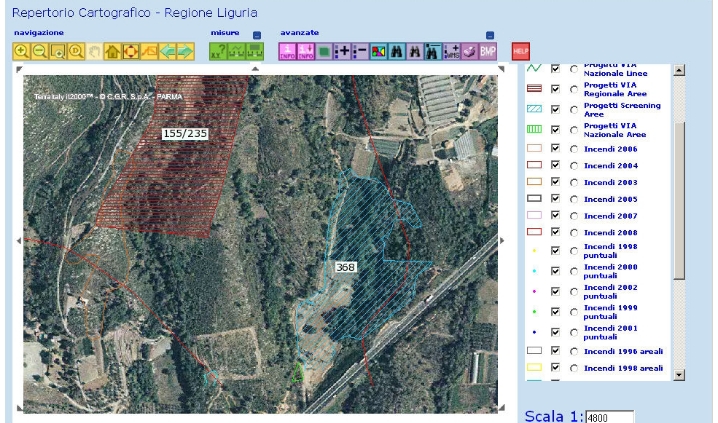The image size is (718, 423).
Task: Toggle Incendi 2000 puntuali checkbox
Action: coord(555,271)
